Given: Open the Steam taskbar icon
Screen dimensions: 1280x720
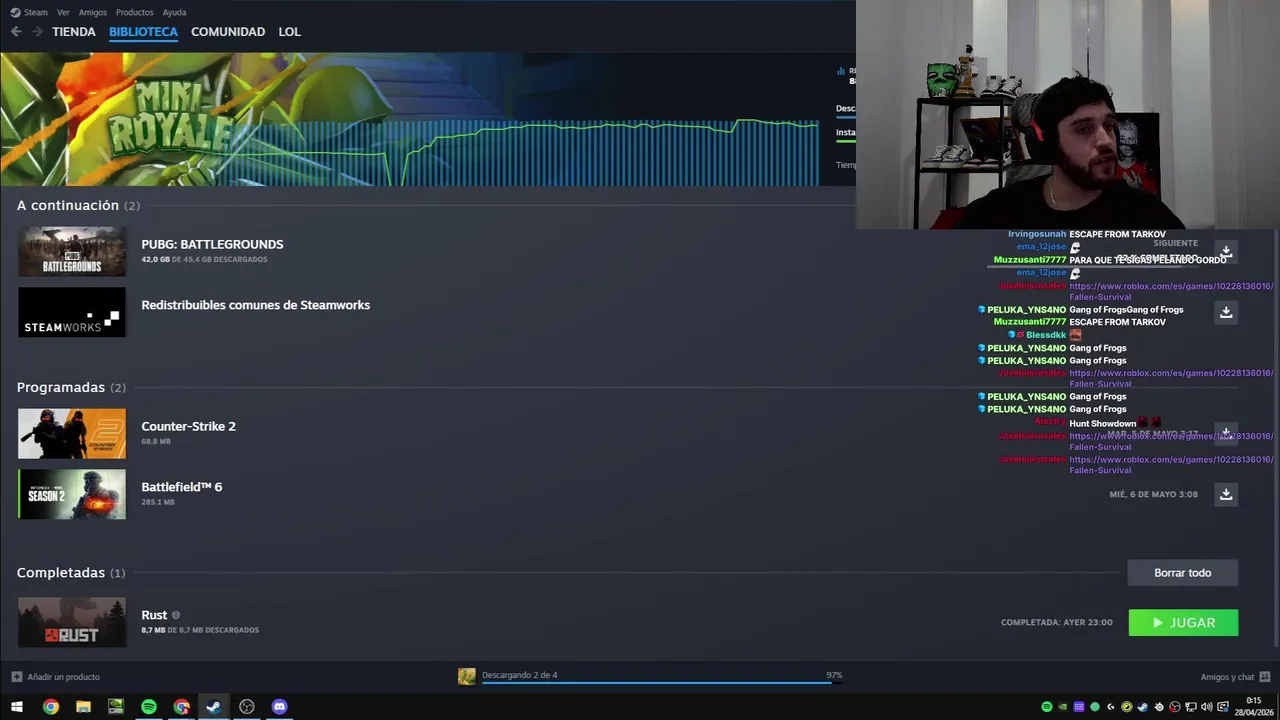Looking at the screenshot, I should [214, 707].
